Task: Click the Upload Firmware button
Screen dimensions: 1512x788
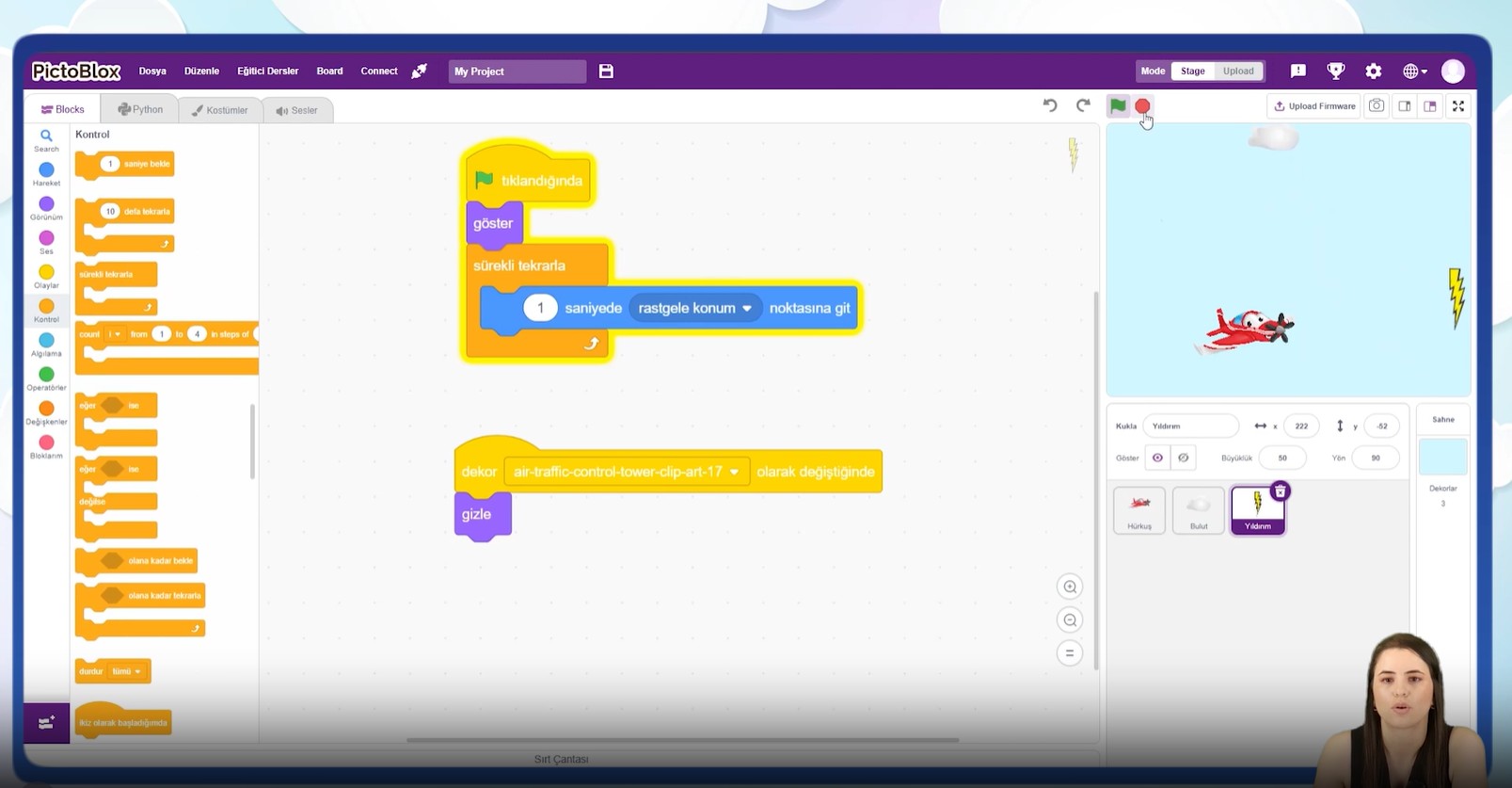Action: pyautogui.click(x=1314, y=106)
